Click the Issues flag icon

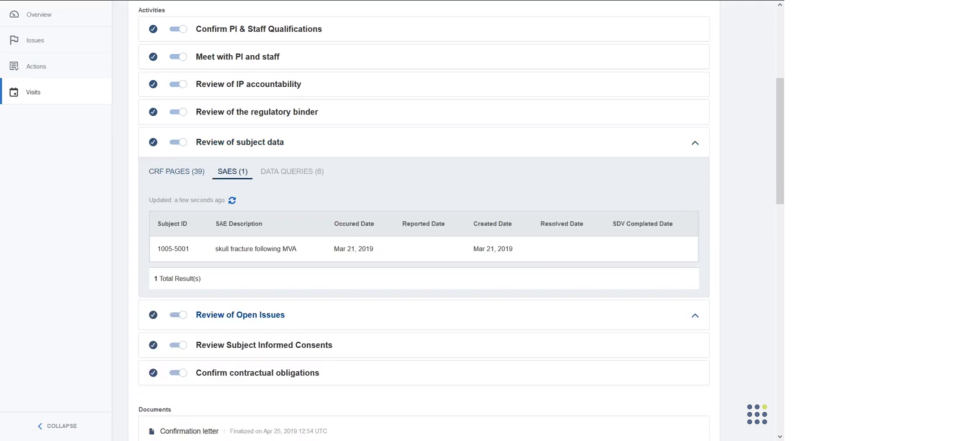(14, 40)
